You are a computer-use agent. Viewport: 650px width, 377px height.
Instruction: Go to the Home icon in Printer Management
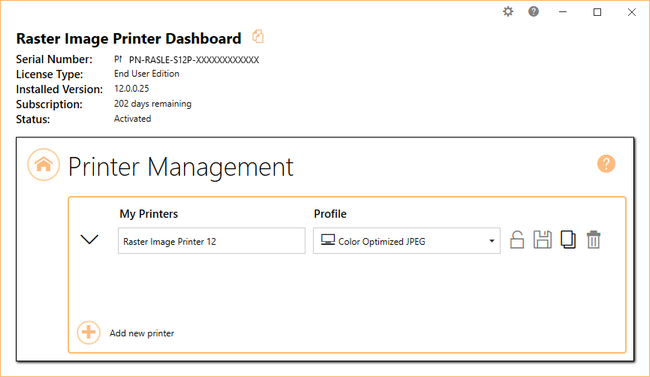click(x=44, y=165)
